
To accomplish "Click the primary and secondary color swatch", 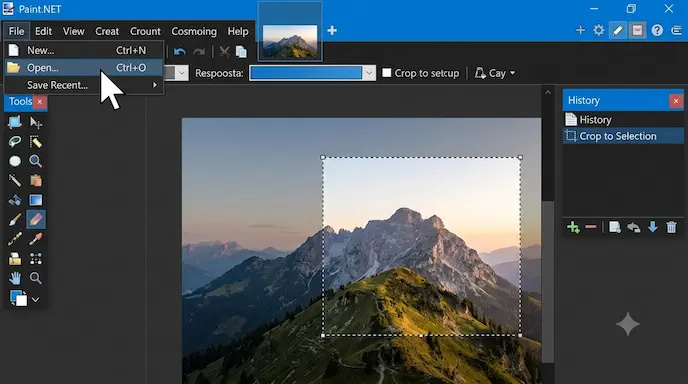I will (18, 298).
